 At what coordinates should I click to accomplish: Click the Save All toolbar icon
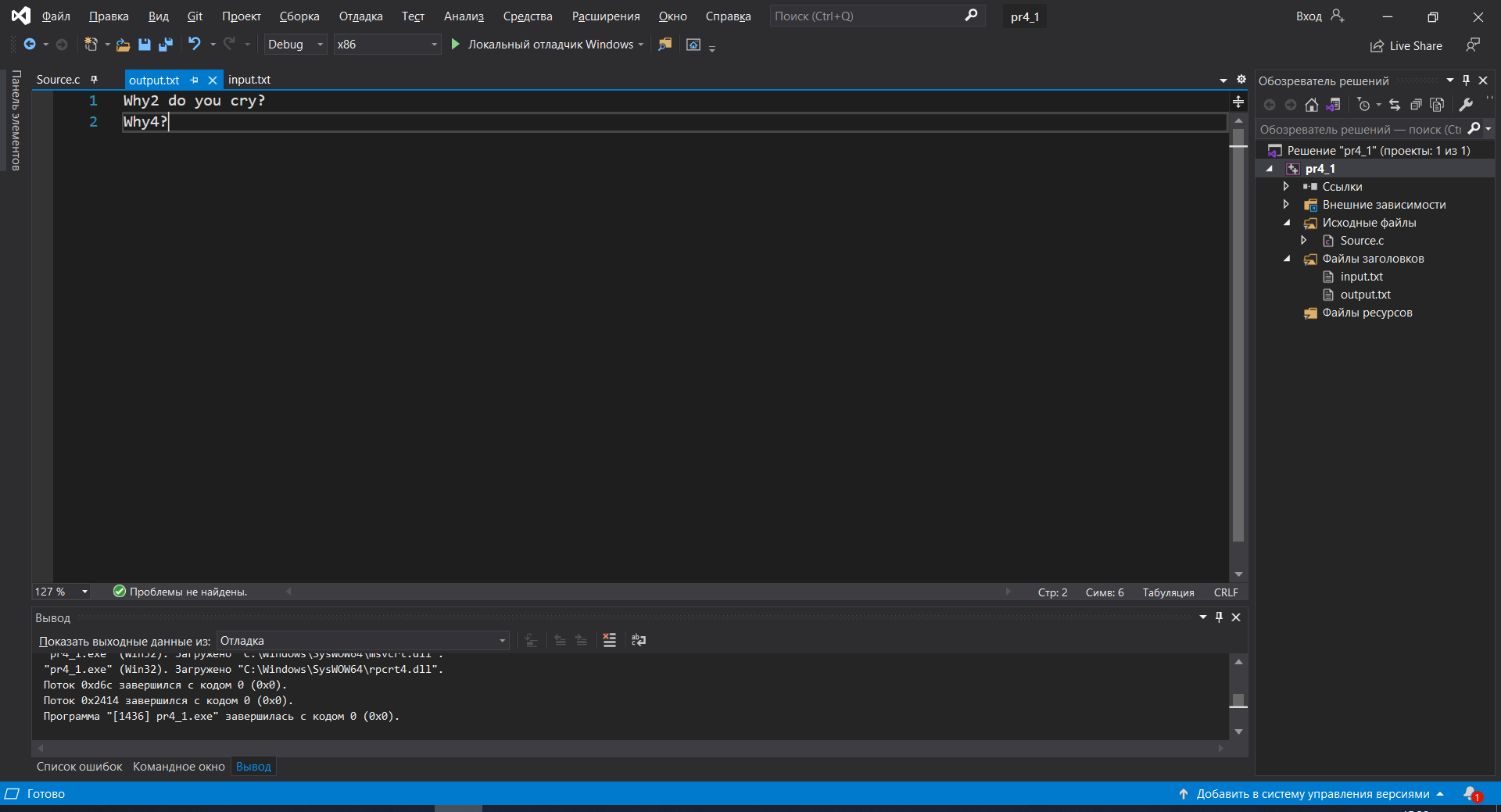(165, 45)
